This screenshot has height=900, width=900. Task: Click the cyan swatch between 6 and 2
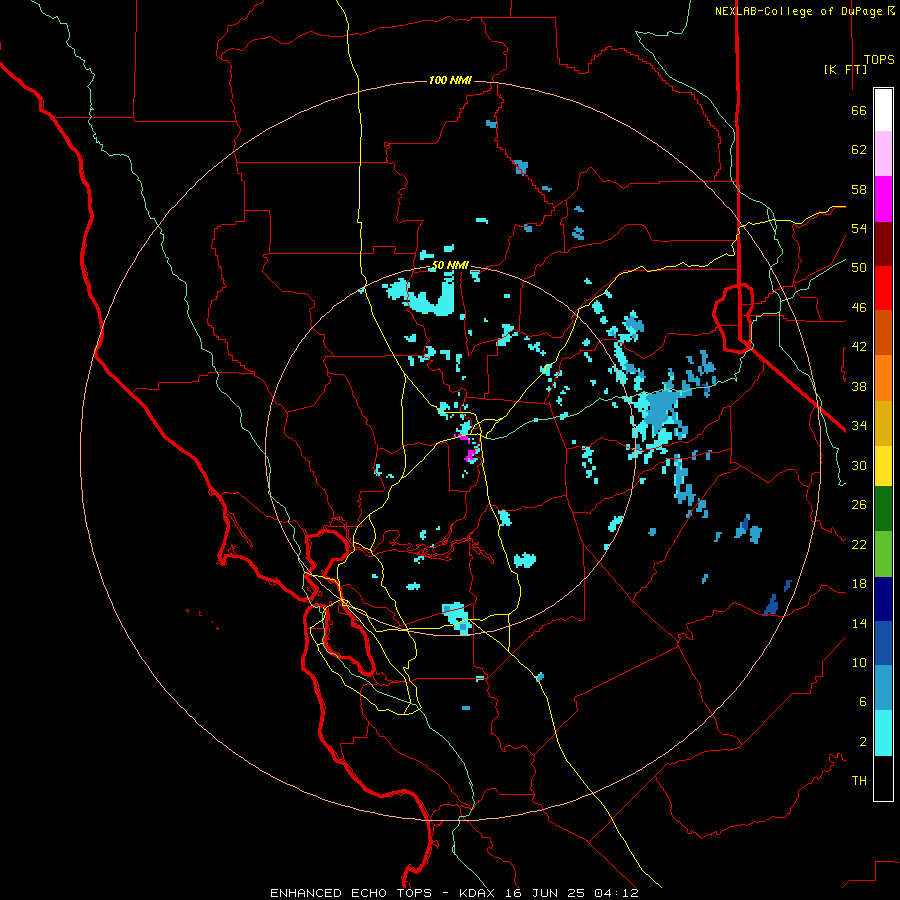tap(883, 733)
